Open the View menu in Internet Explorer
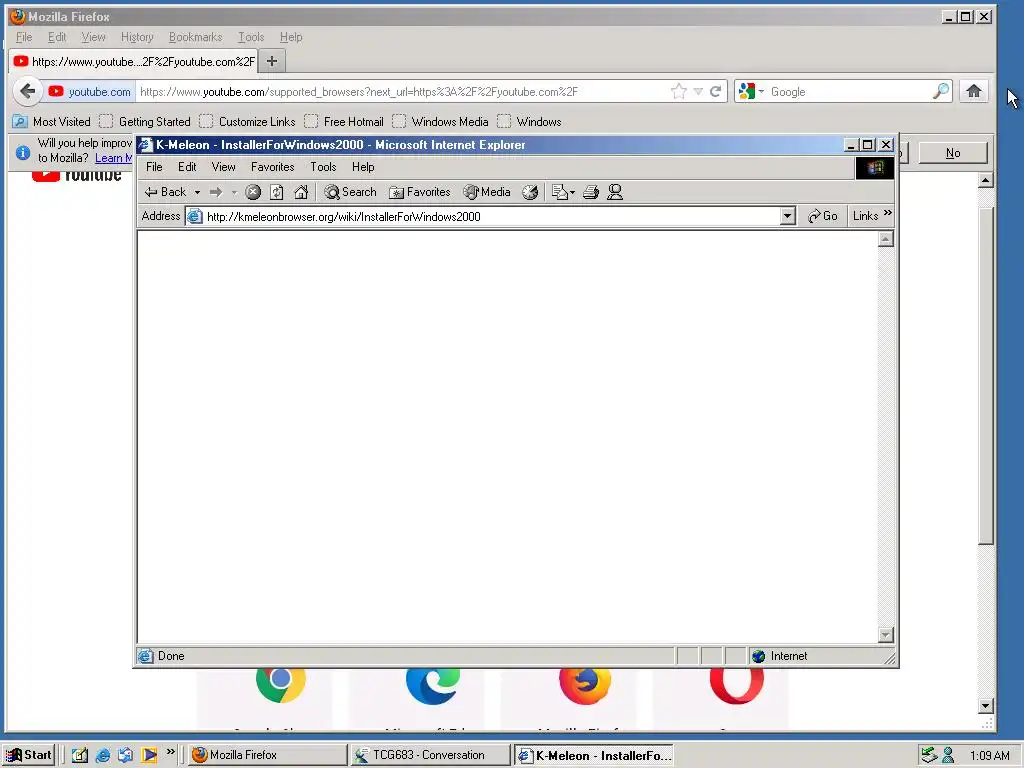This screenshot has height=768, width=1024. pyautogui.click(x=223, y=167)
